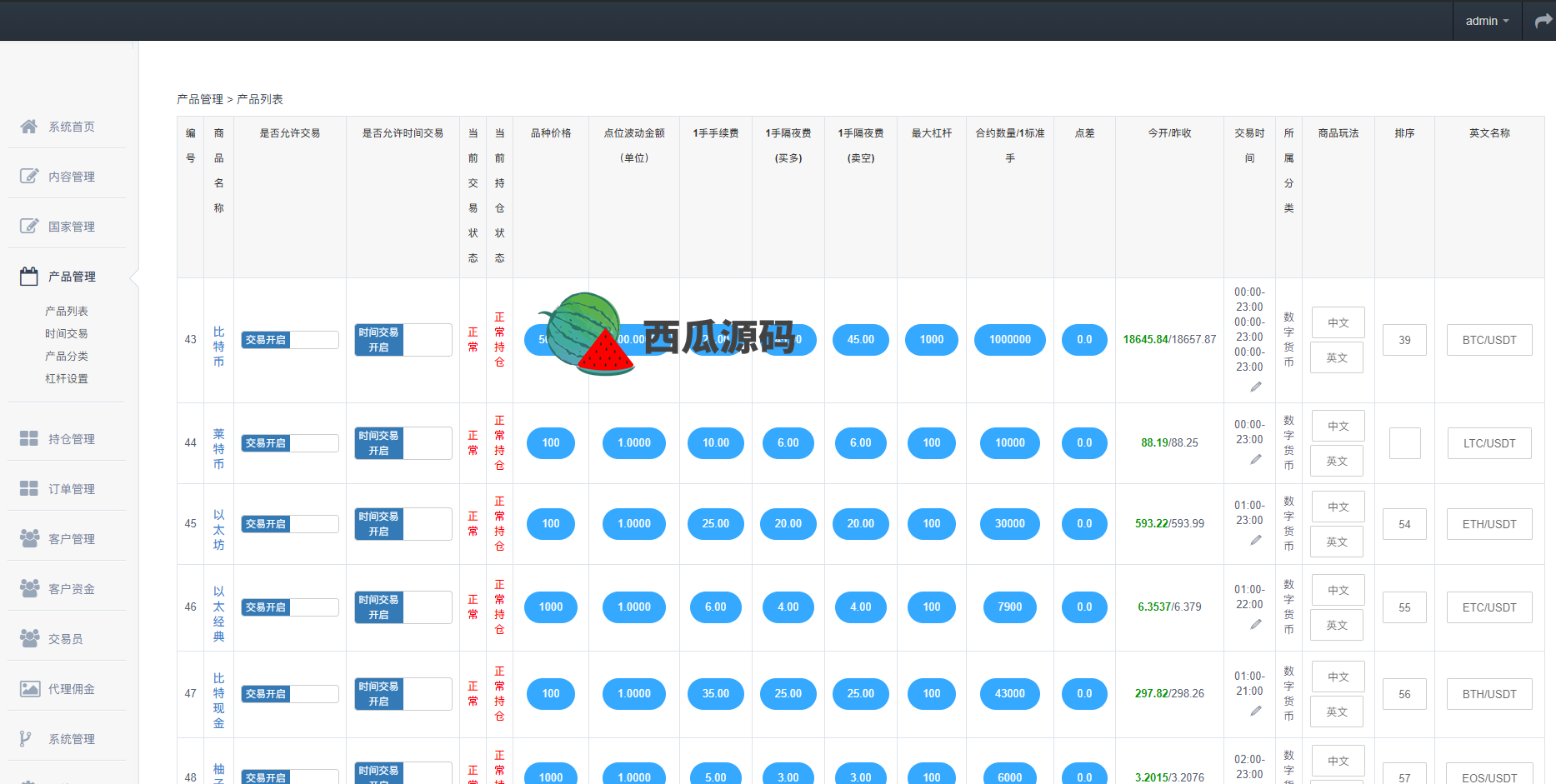
Task: Open 产品列表 submenu item
Action: [x=67, y=311]
